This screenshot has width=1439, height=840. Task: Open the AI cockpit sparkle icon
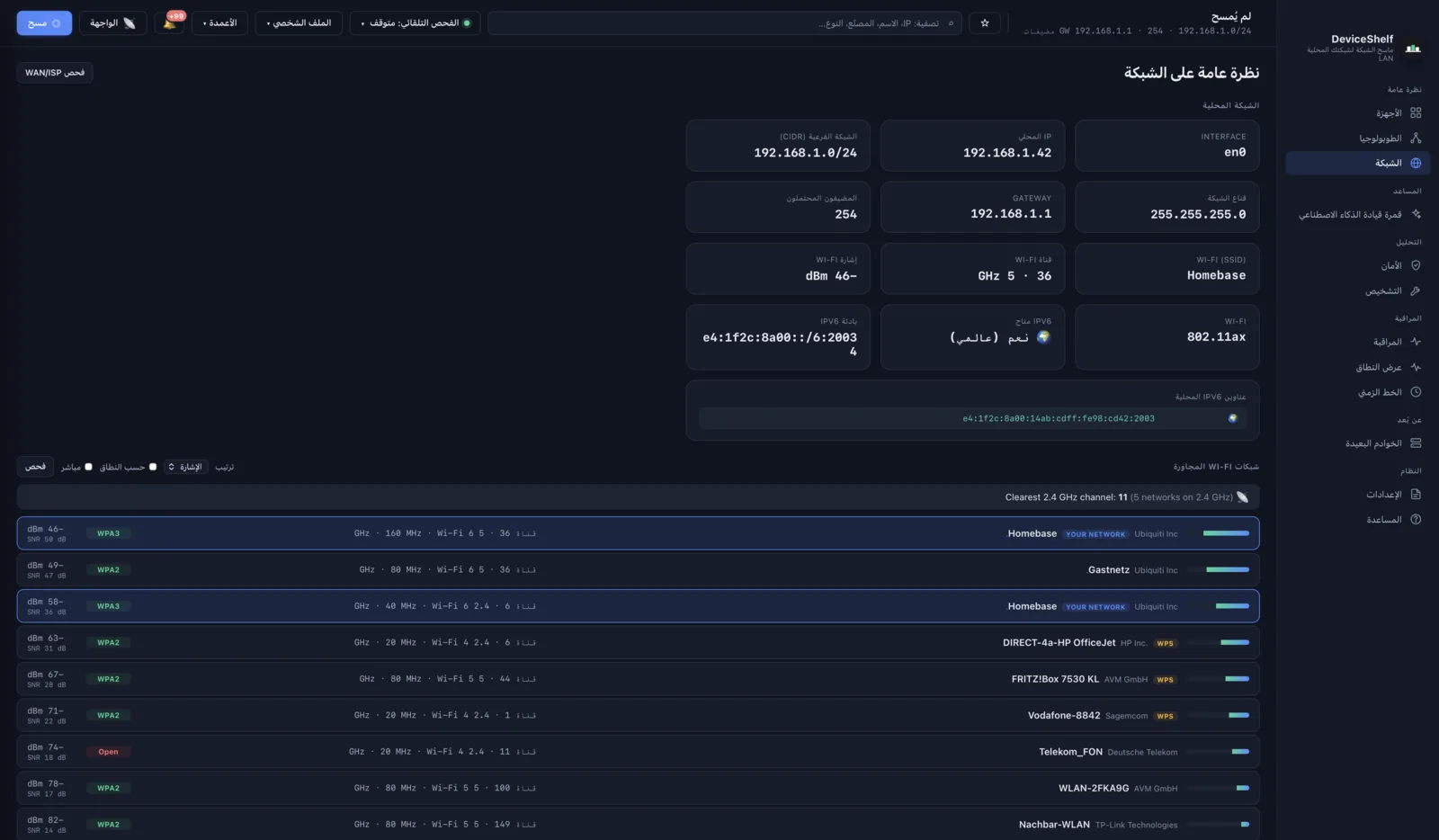(1416, 214)
